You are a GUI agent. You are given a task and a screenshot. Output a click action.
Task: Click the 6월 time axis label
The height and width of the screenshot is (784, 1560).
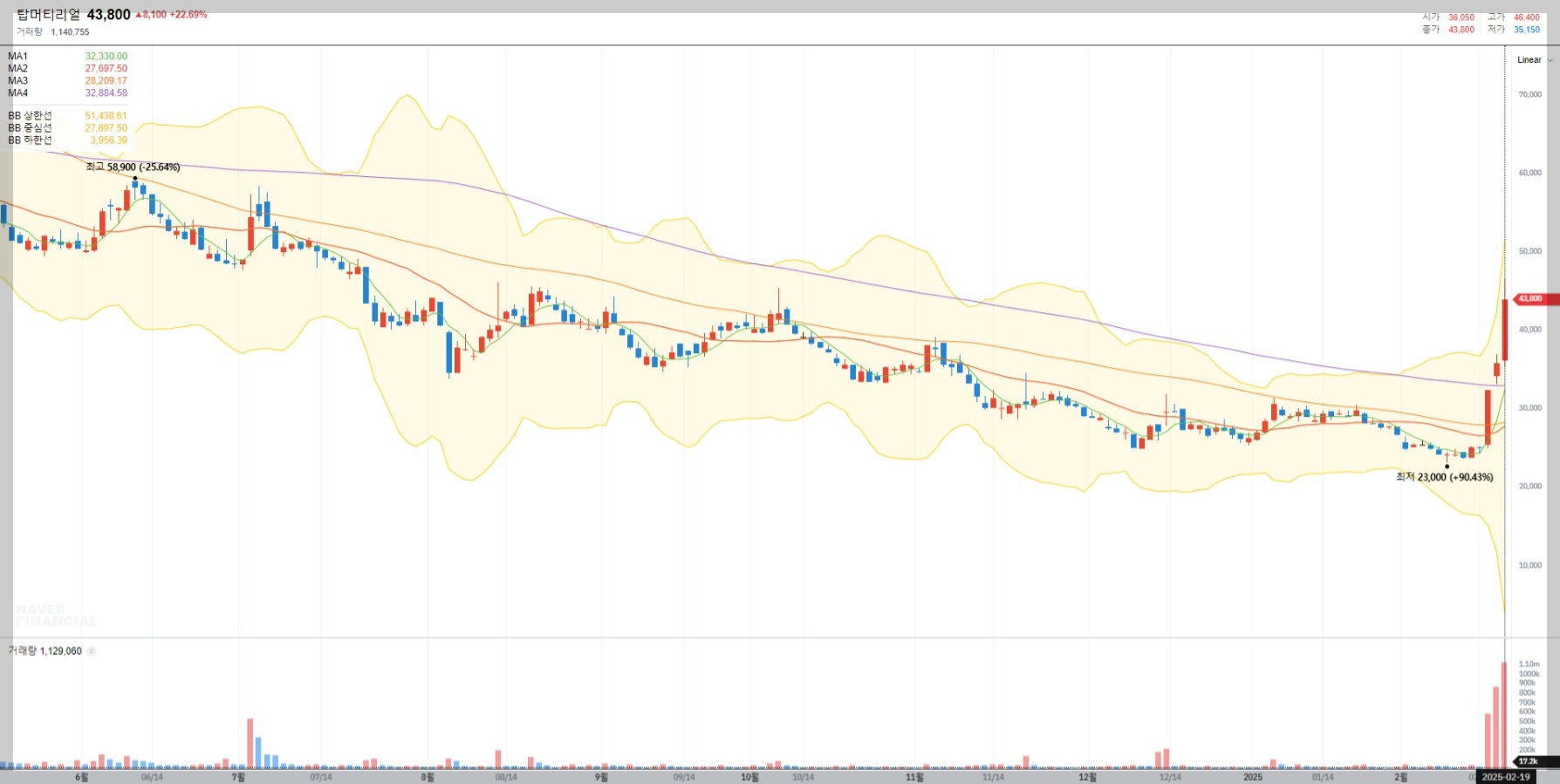coord(82,777)
